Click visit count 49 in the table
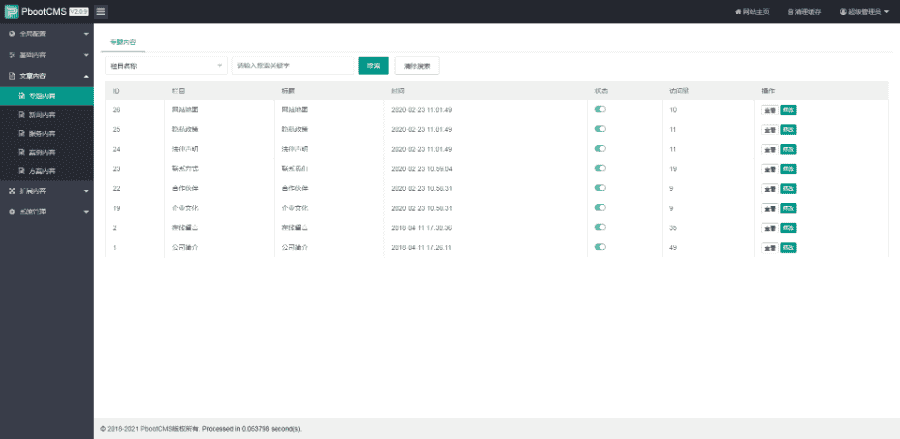This screenshot has width=900, height=439. click(673, 247)
